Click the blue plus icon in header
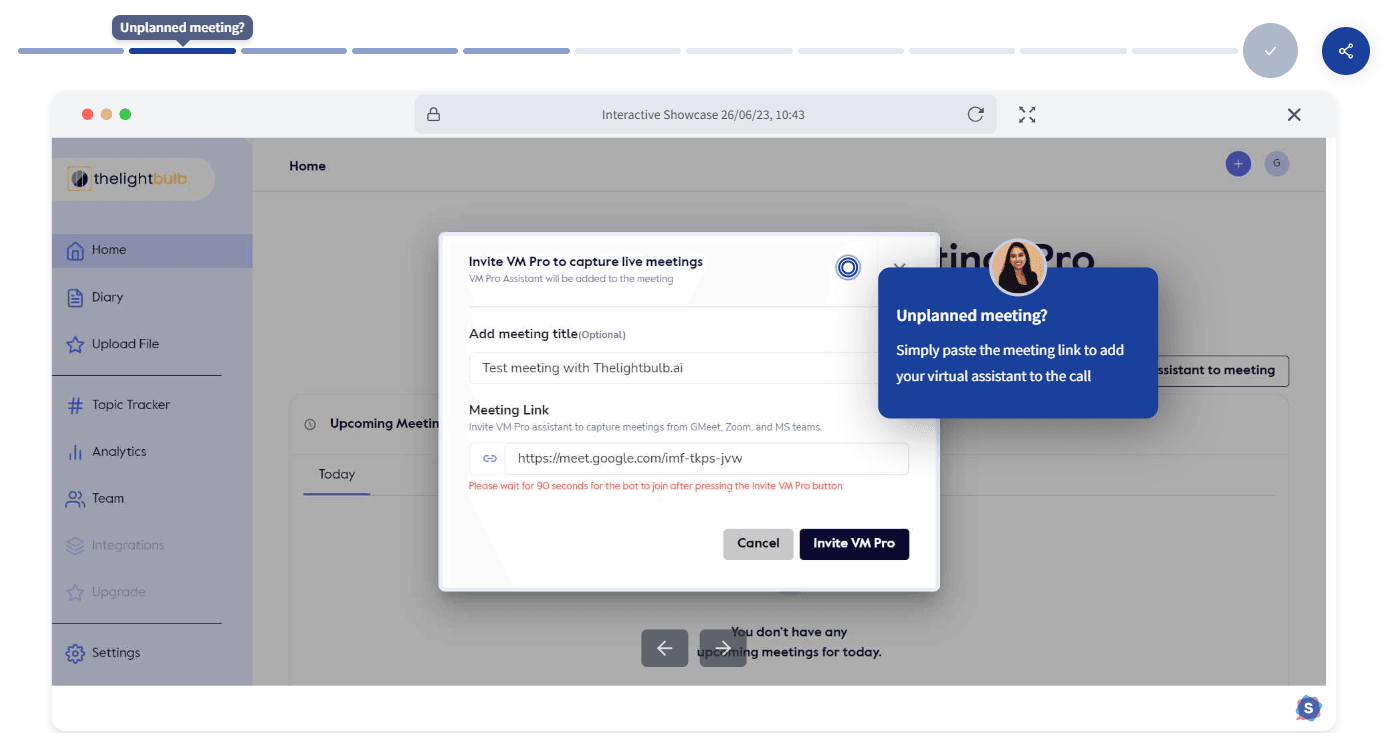The width and height of the screenshot is (1388, 746). (x=1238, y=164)
